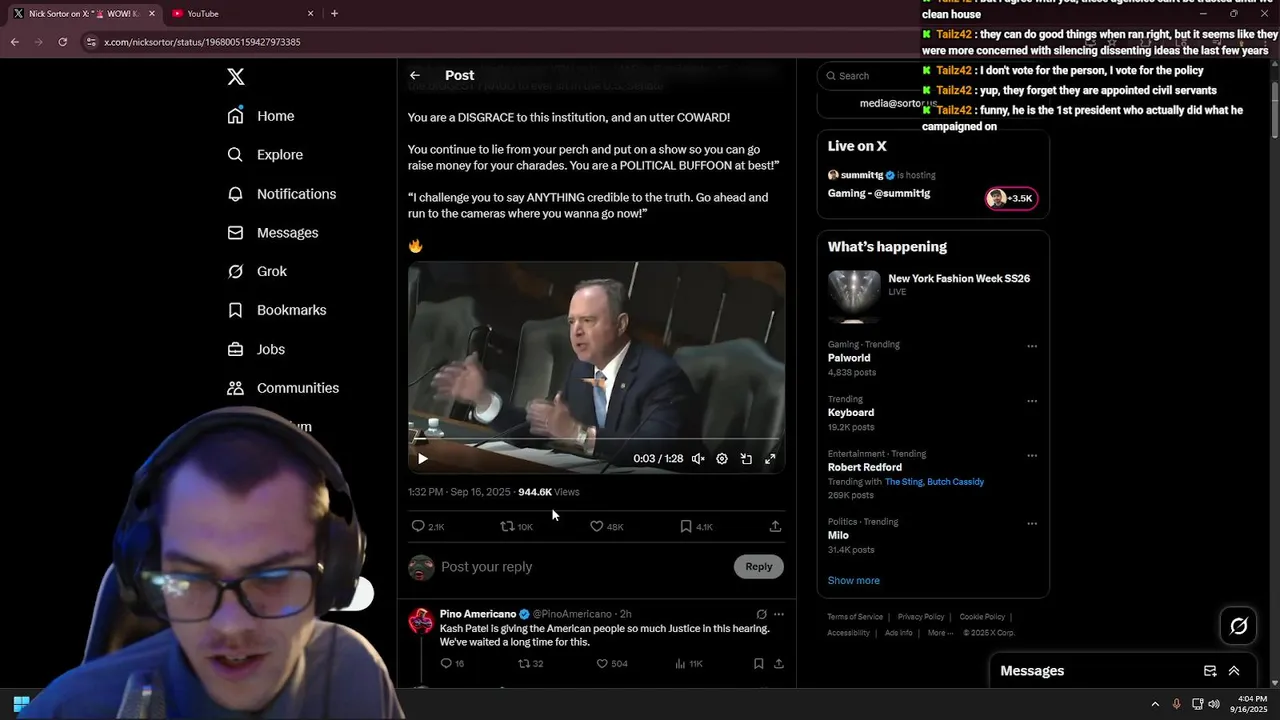Image resolution: width=1280 pixels, height=720 pixels.
Task: Compose new message in Messages drawer
Action: pos(1210,671)
